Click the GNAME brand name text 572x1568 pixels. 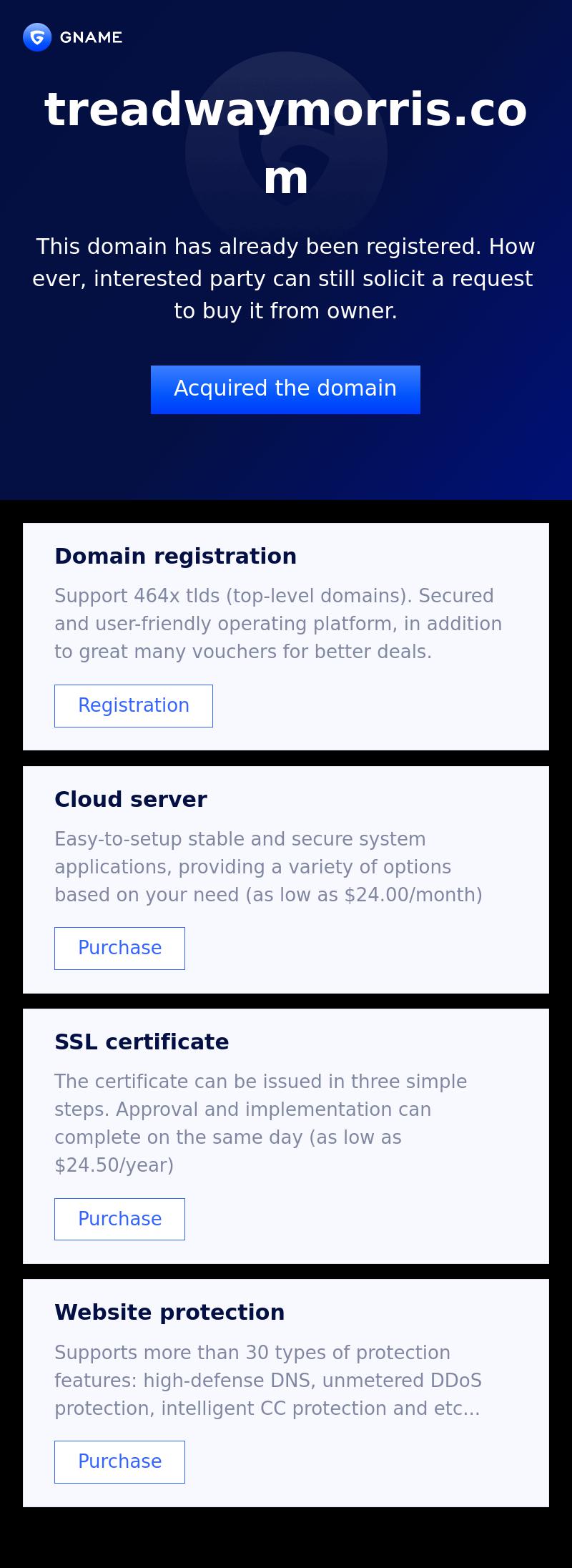click(x=91, y=37)
